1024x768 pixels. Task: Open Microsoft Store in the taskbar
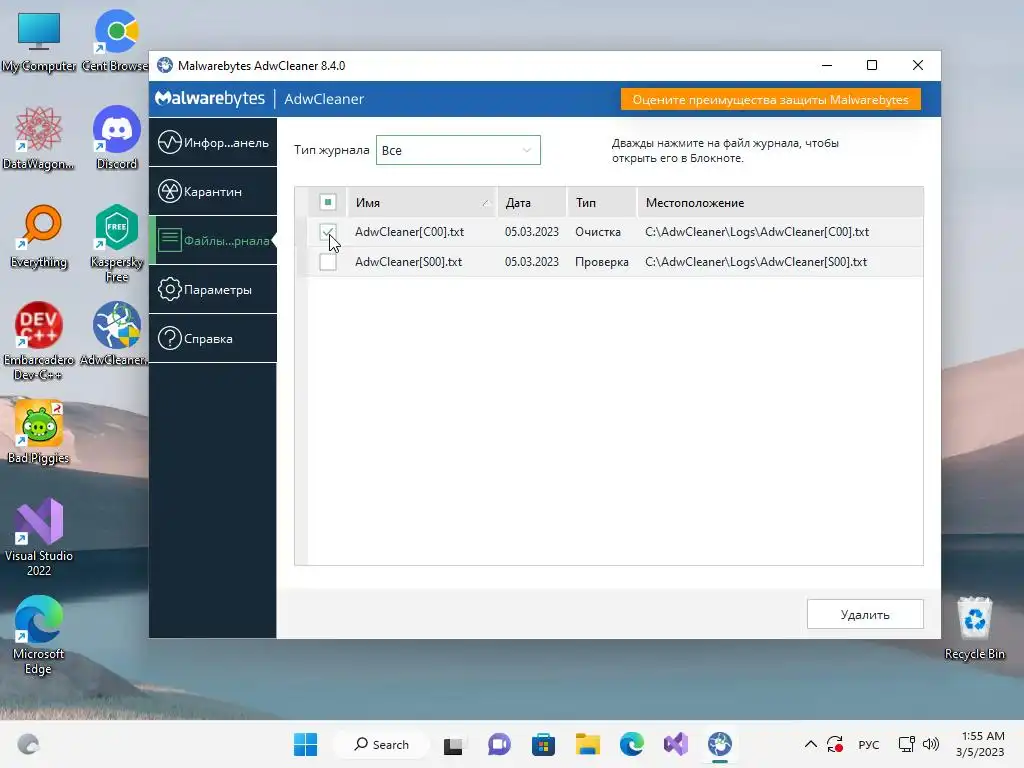pyautogui.click(x=543, y=744)
